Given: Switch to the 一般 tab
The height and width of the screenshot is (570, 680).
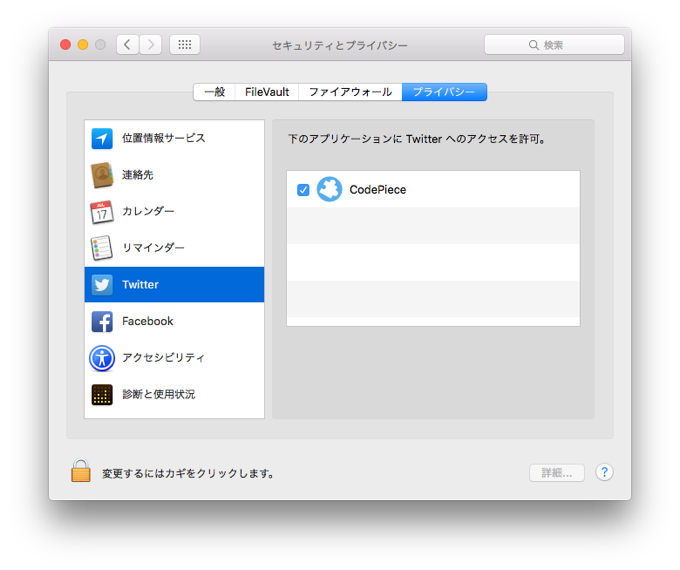Looking at the screenshot, I should (215, 92).
